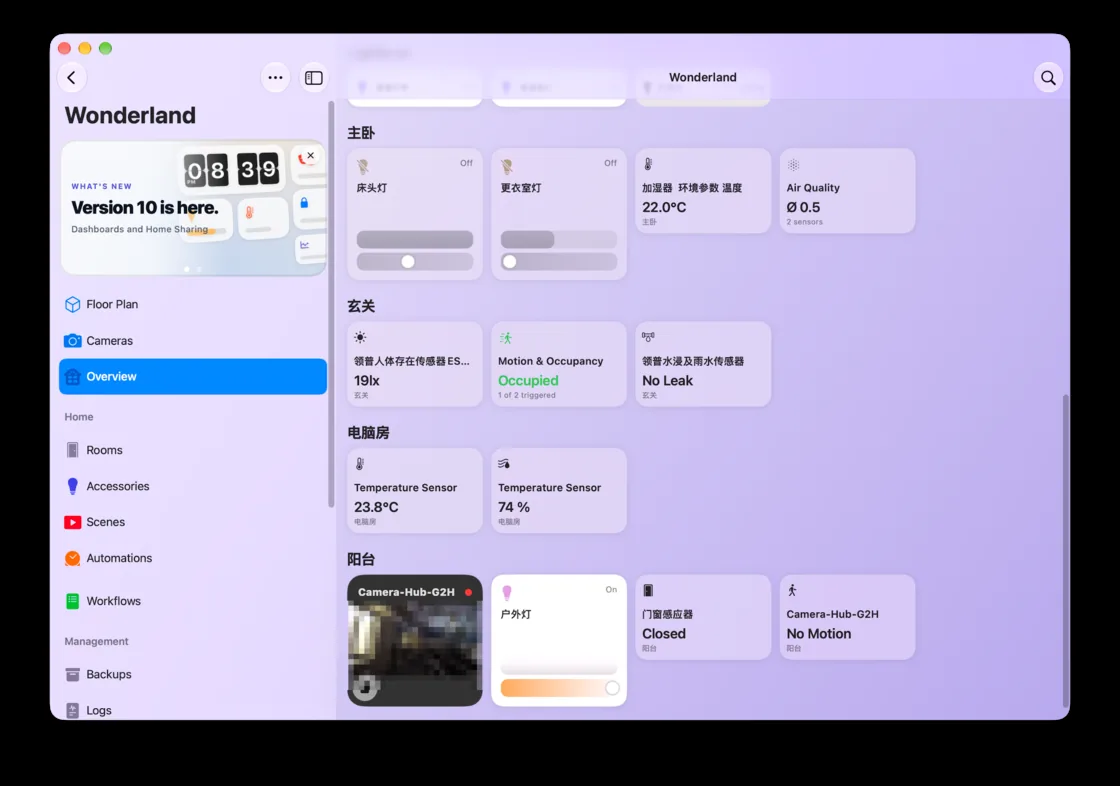This screenshot has height=786, width=1120.
Task: Adjust the 床头灯 upper brightness bar
Action: pyautogui.click(x=415, y=239)
